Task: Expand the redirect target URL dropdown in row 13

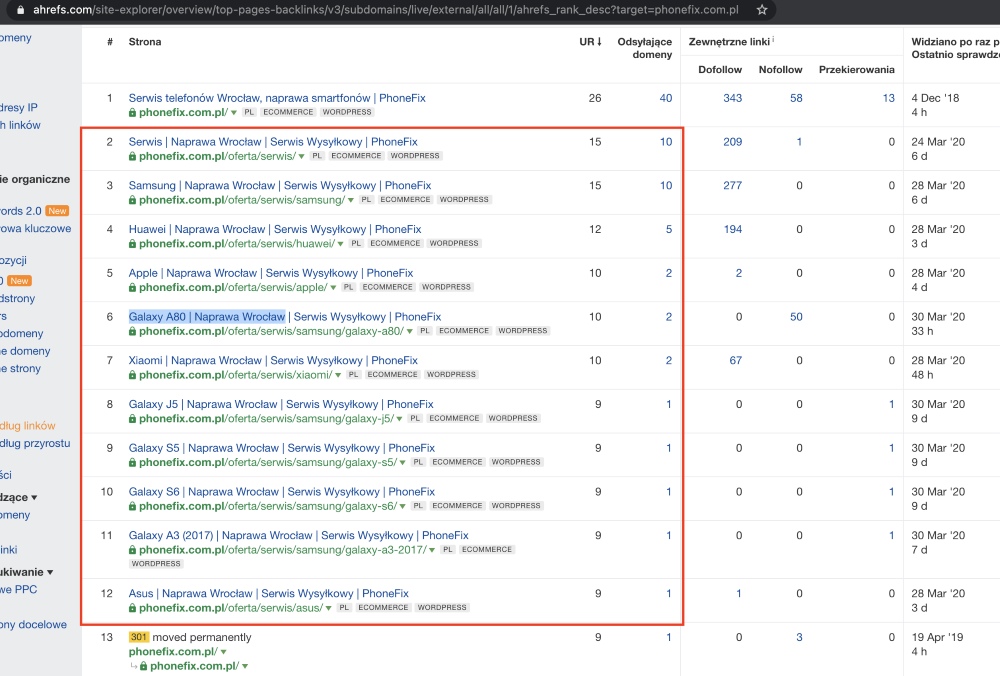Action: click(x=245, y=666)
